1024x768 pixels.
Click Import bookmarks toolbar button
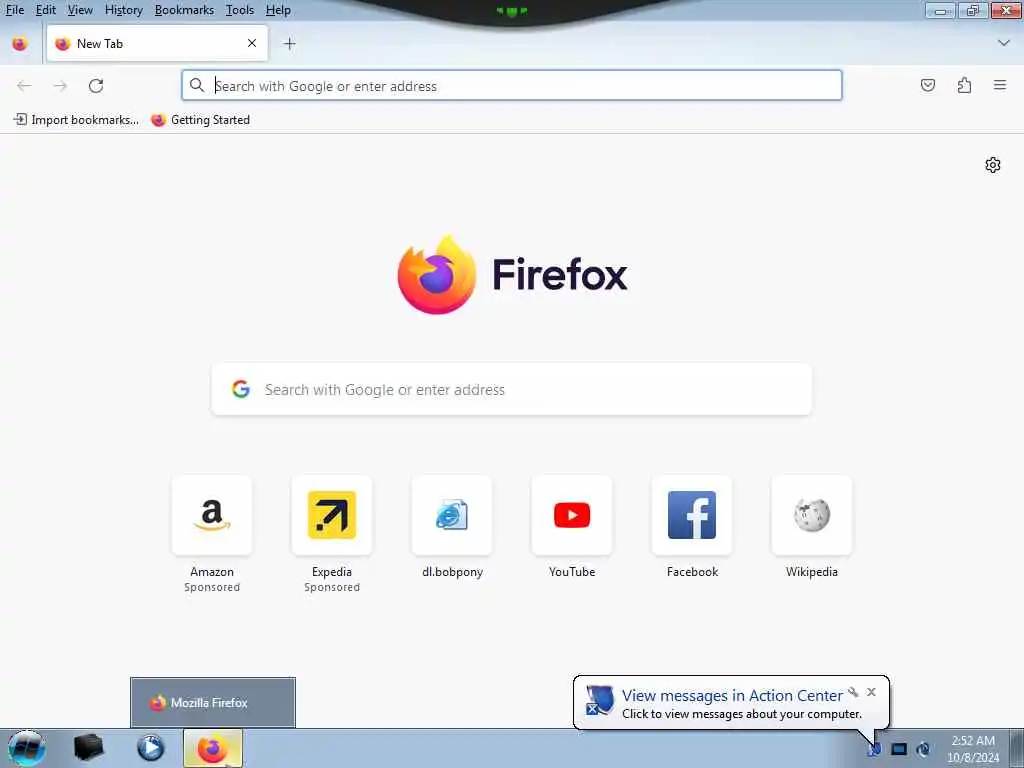tap(76, 120)
